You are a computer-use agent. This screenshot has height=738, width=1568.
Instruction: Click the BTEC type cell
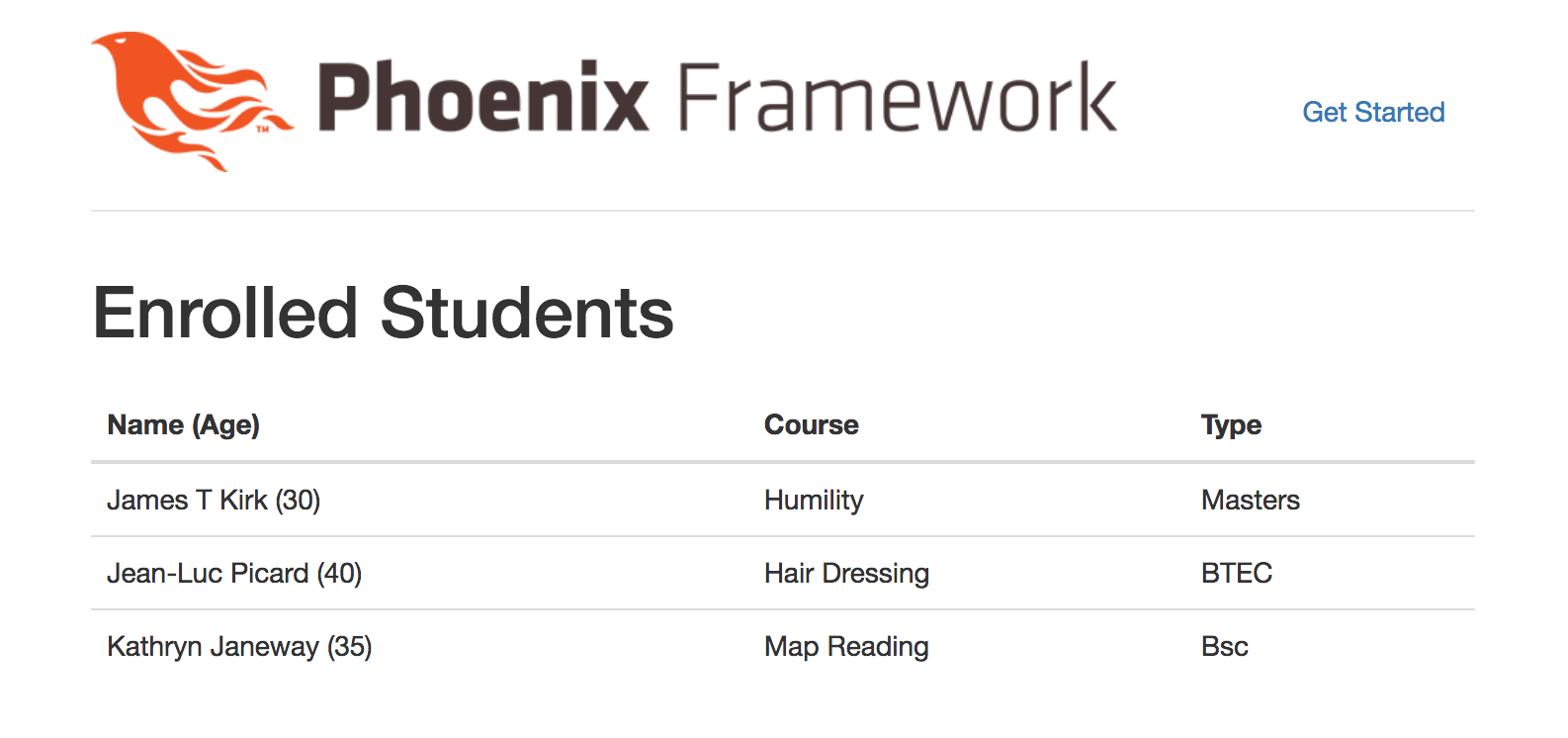(1237, 573)
